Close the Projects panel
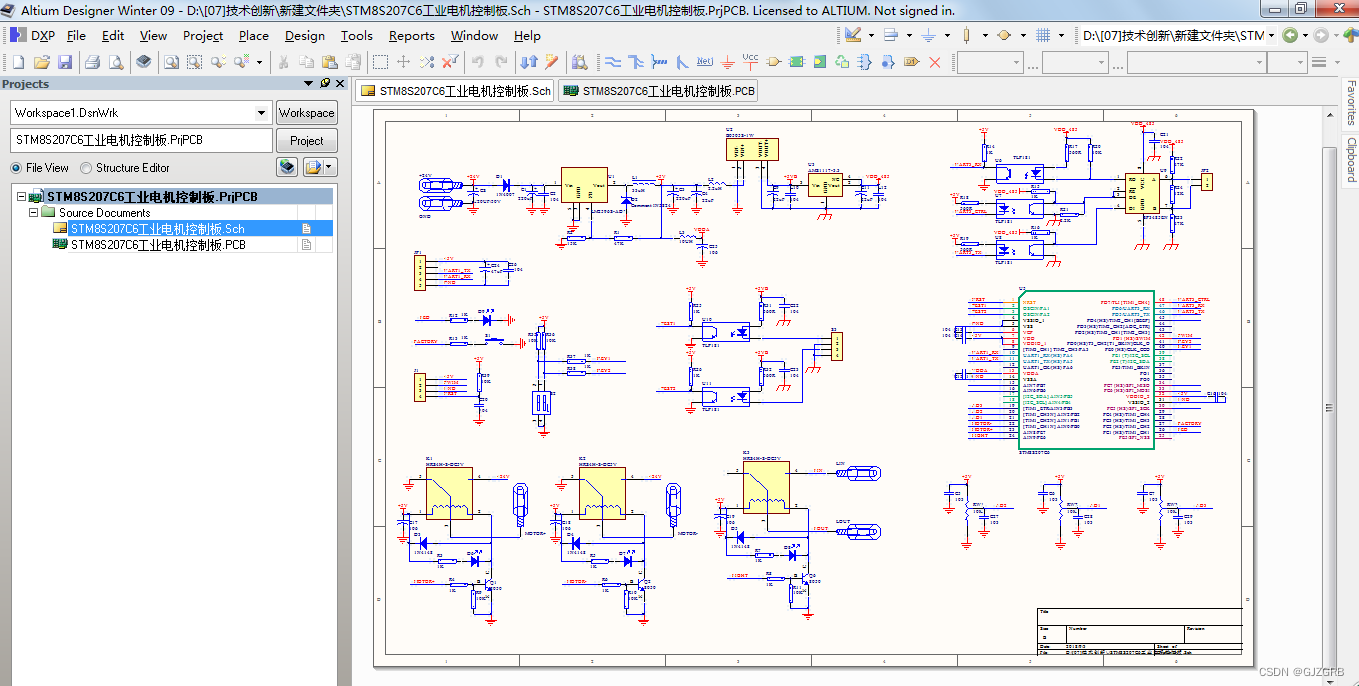 click(340, 84)
